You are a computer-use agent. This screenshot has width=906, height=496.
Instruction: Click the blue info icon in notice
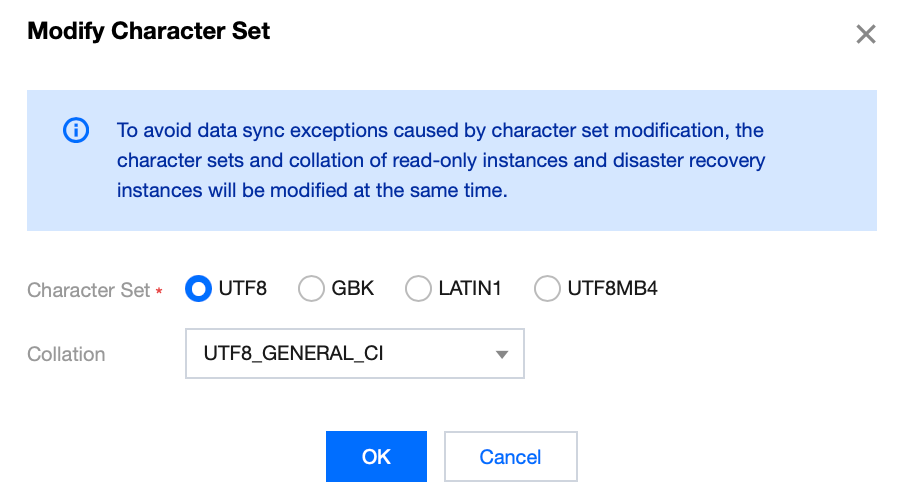[76, 131]
